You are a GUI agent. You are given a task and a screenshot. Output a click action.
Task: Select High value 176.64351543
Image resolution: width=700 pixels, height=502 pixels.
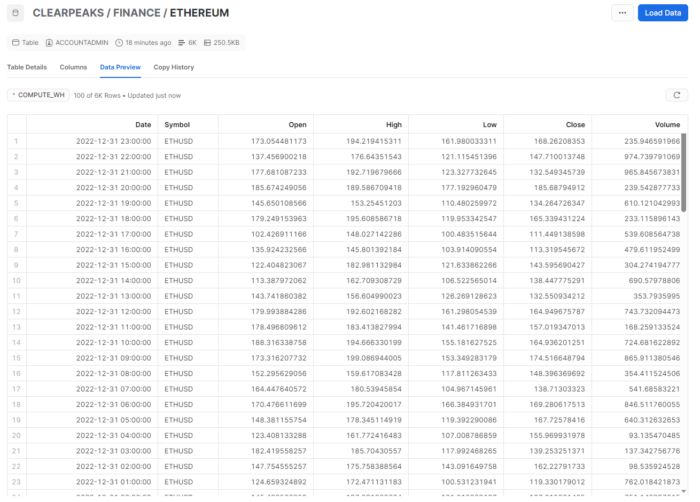pos(376,157)
